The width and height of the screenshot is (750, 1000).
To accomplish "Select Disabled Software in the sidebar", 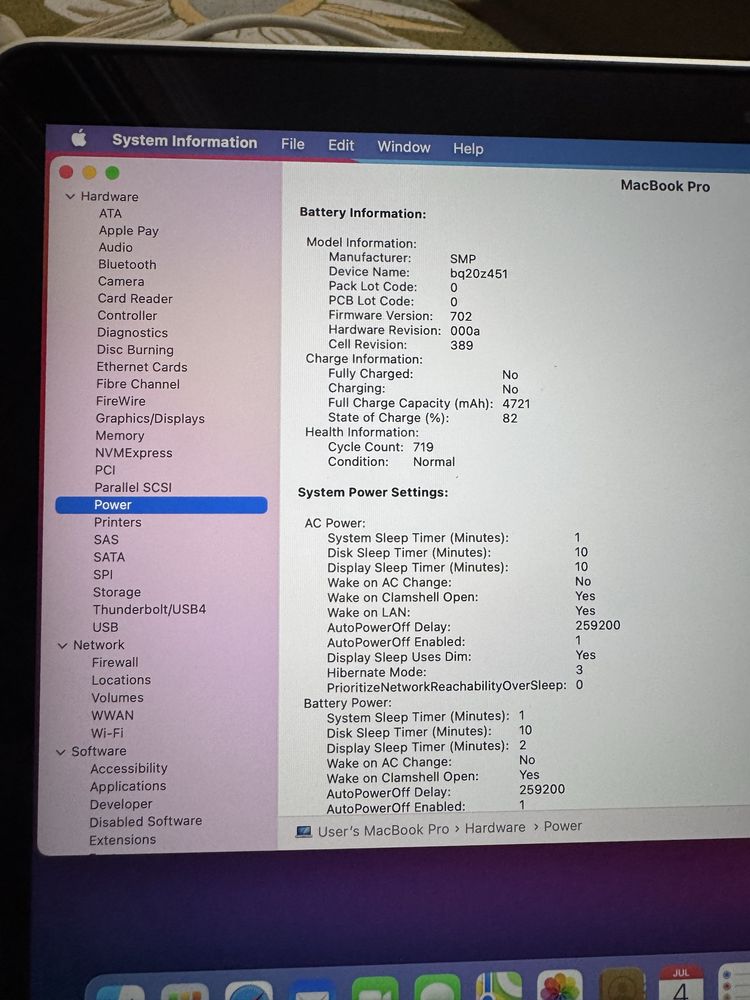I will pos(145,822).
